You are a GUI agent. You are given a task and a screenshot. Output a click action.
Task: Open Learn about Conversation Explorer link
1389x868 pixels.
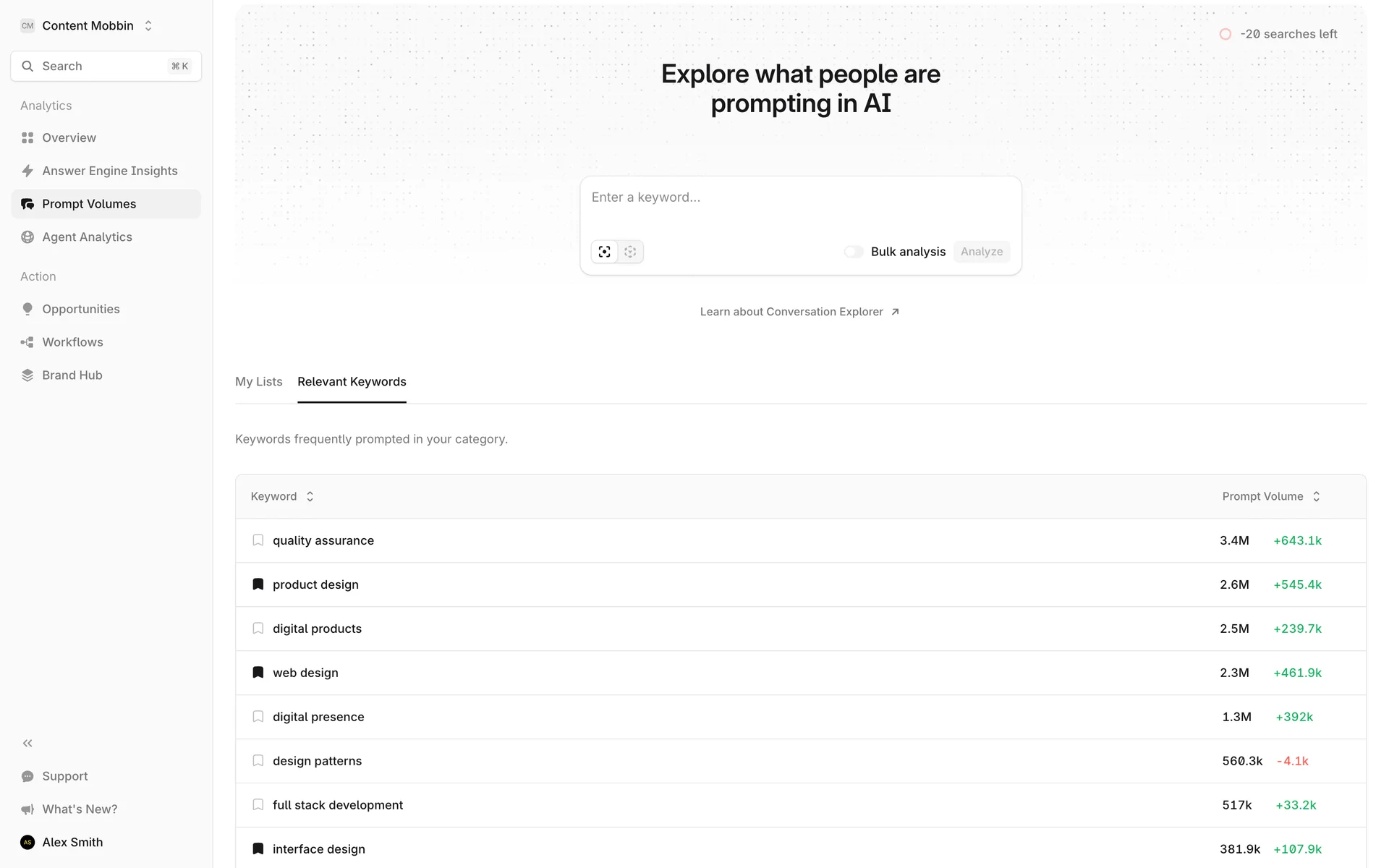(799, 312)
